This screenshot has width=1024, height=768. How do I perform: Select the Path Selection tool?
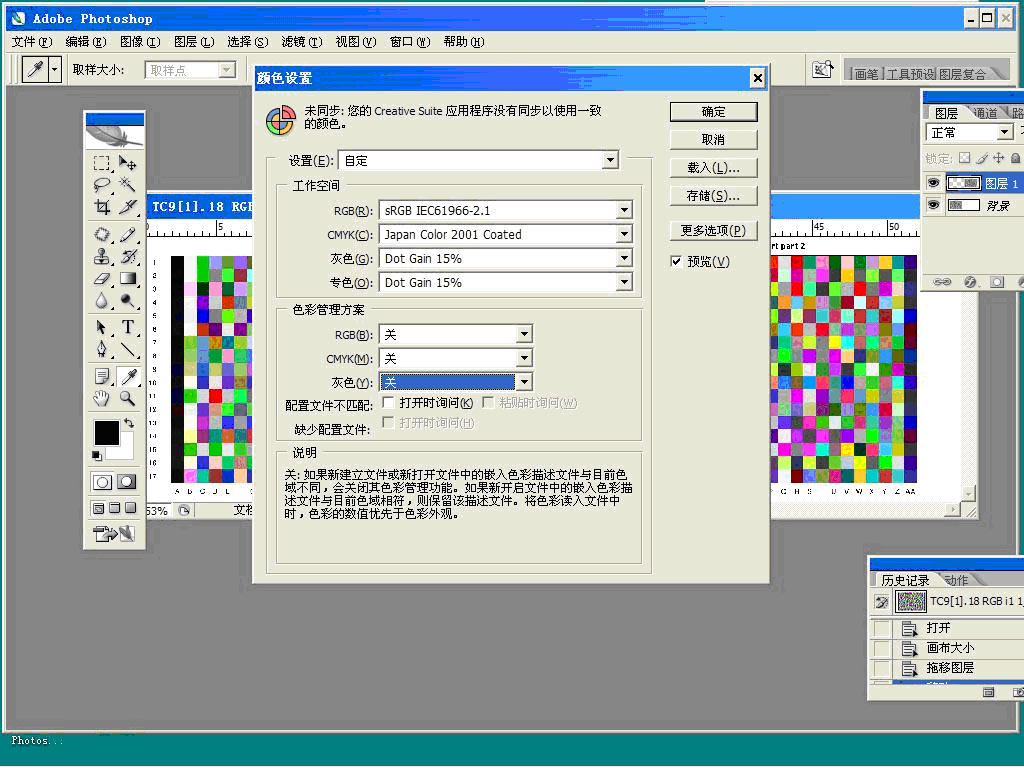(x=101, y=327)
